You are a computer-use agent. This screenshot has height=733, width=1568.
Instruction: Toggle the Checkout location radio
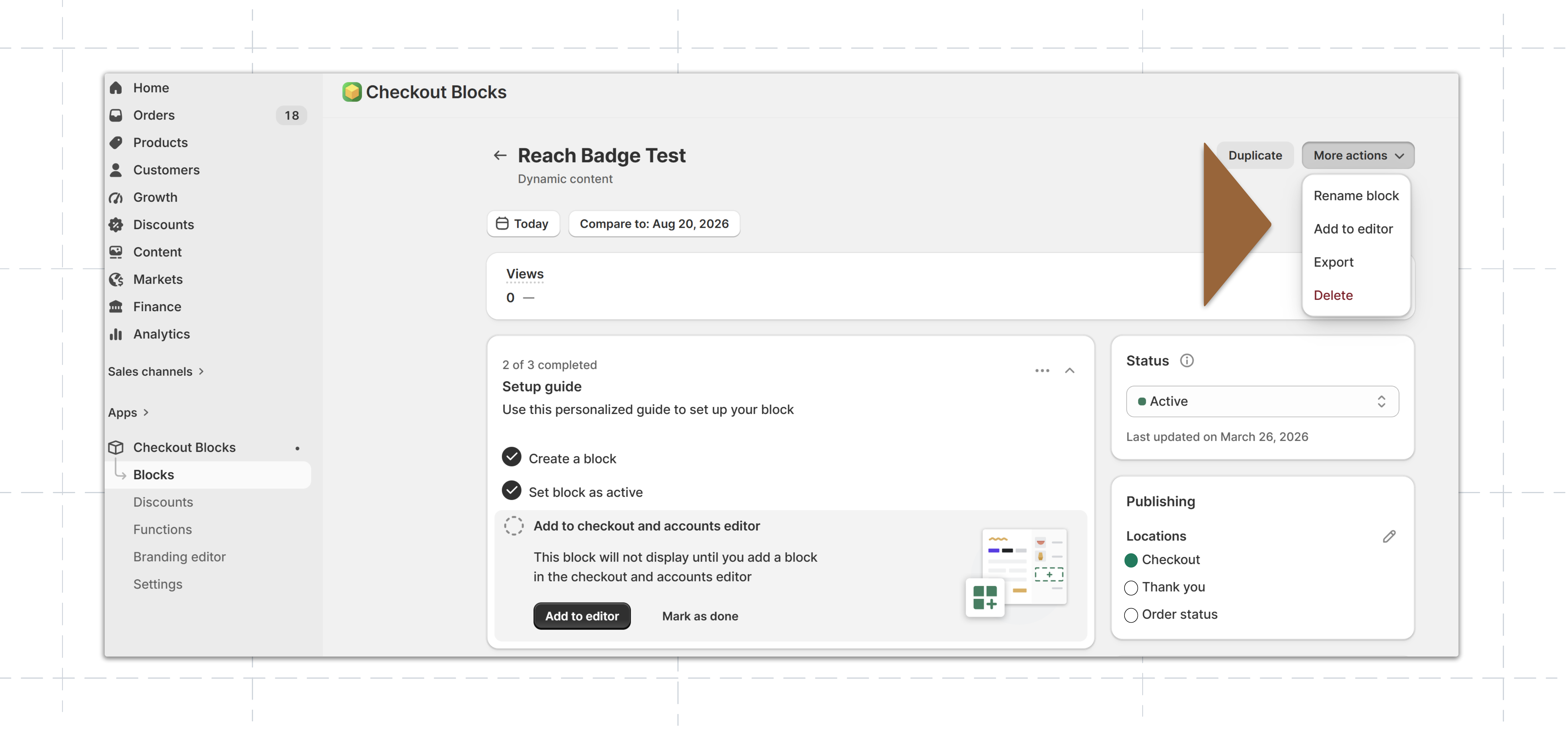[x=1131, y=560]
